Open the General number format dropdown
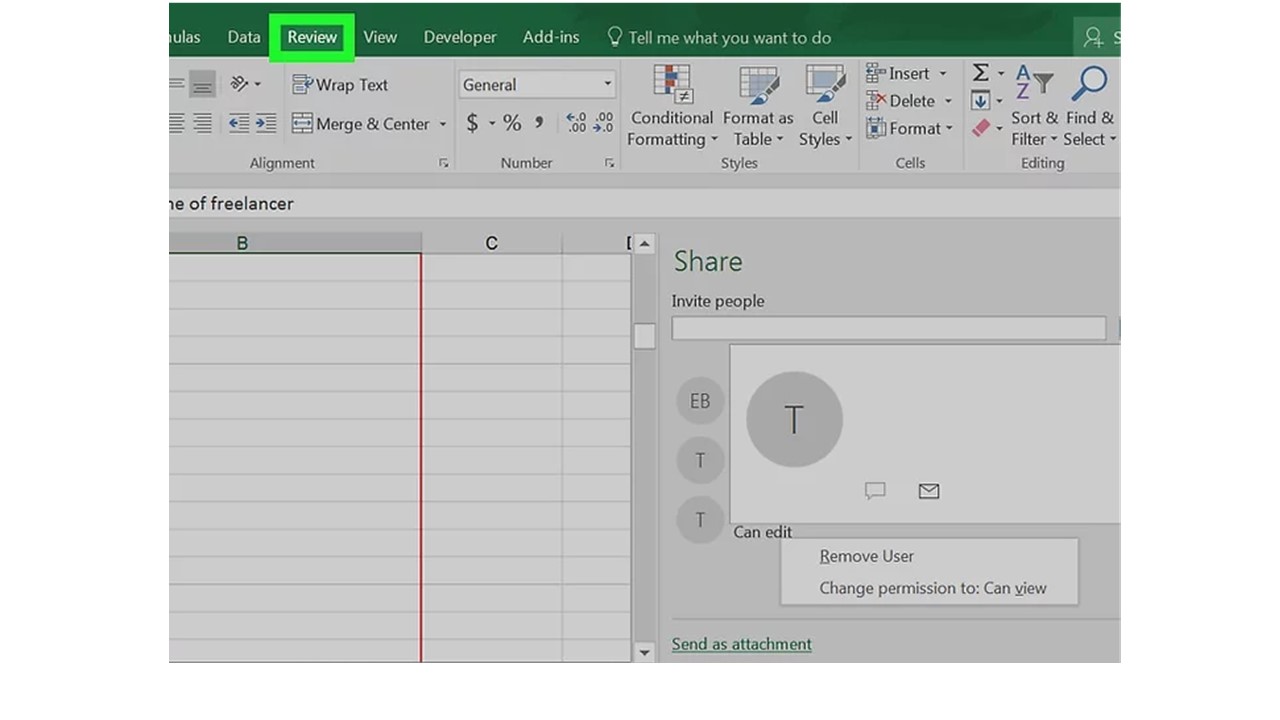Screen dimensions: 1280x720 pyautogui.click(x=606, y=84)
